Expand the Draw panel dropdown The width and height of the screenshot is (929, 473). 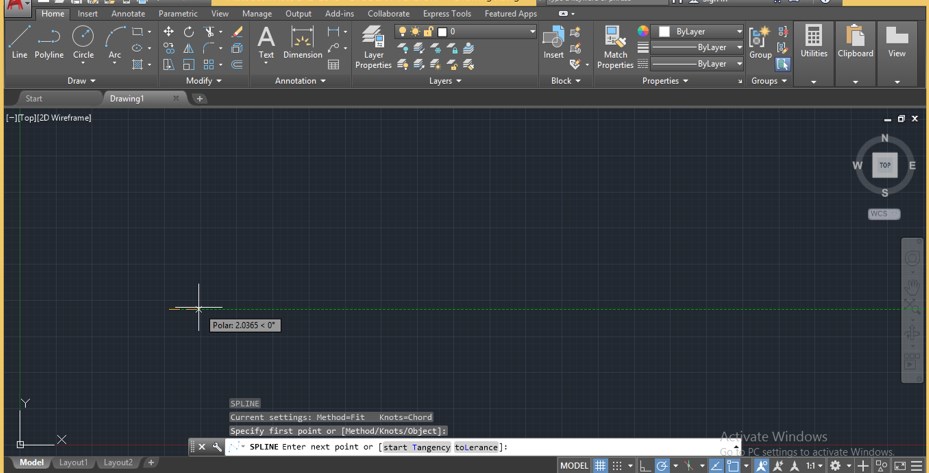click(x=81, y=81)
